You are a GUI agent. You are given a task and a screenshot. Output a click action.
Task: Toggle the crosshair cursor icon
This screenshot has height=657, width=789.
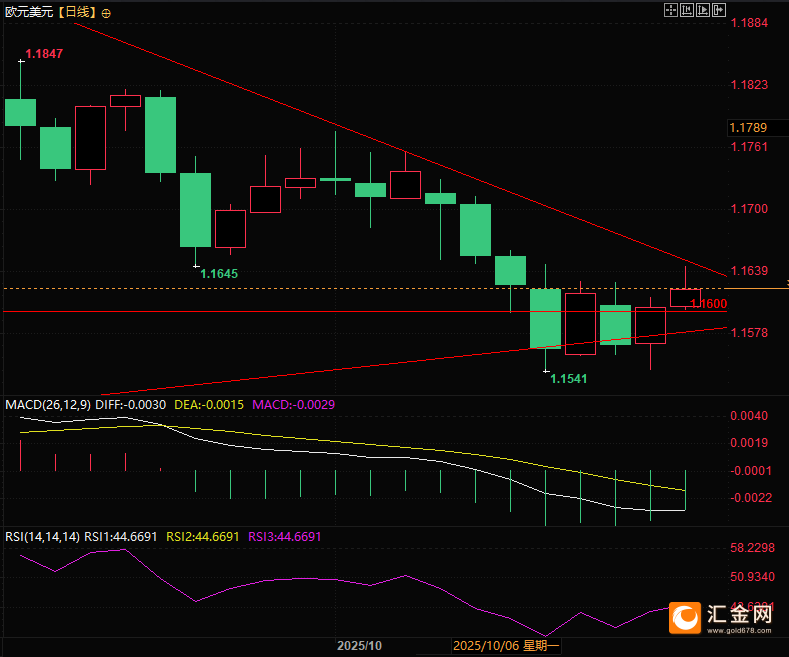click(671, 10)
